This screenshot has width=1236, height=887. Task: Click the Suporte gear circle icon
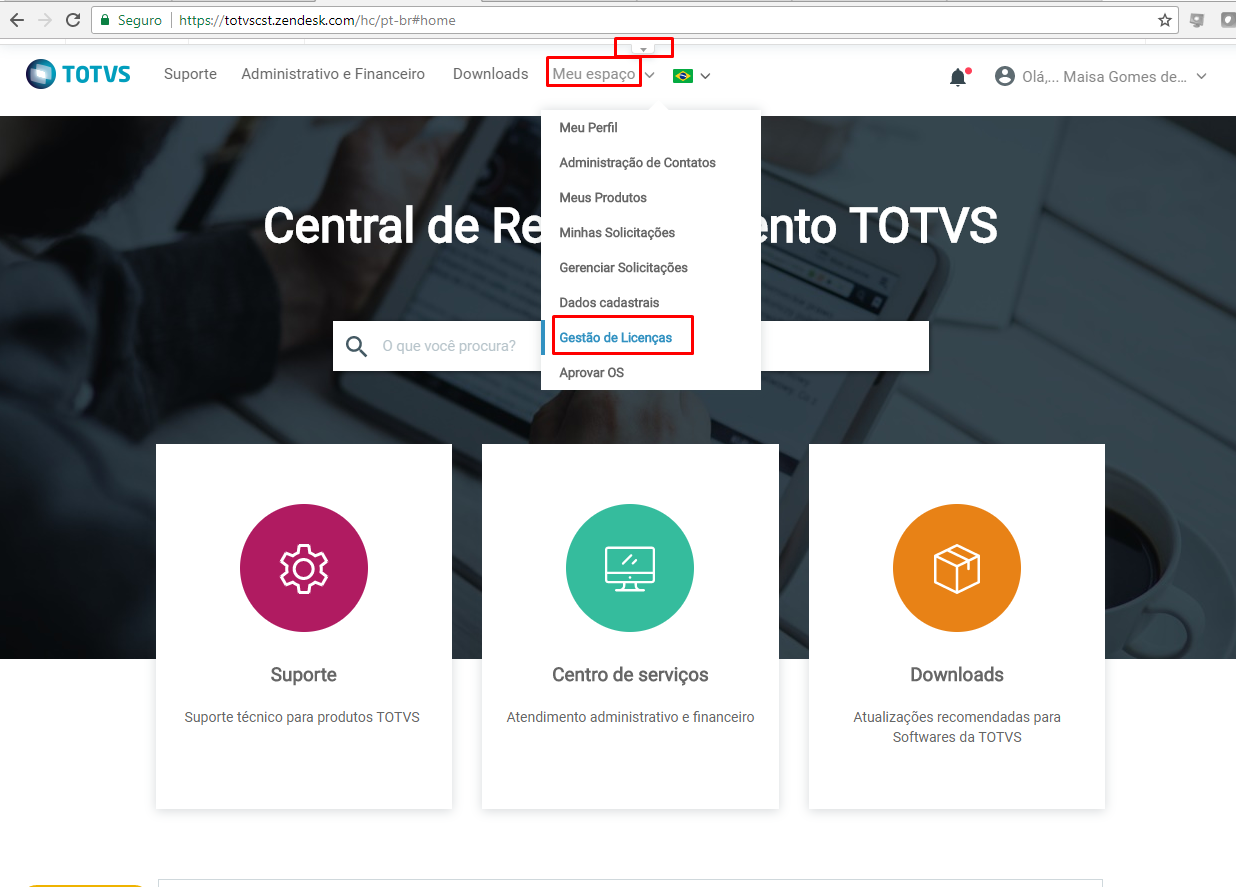click(304, 568)
